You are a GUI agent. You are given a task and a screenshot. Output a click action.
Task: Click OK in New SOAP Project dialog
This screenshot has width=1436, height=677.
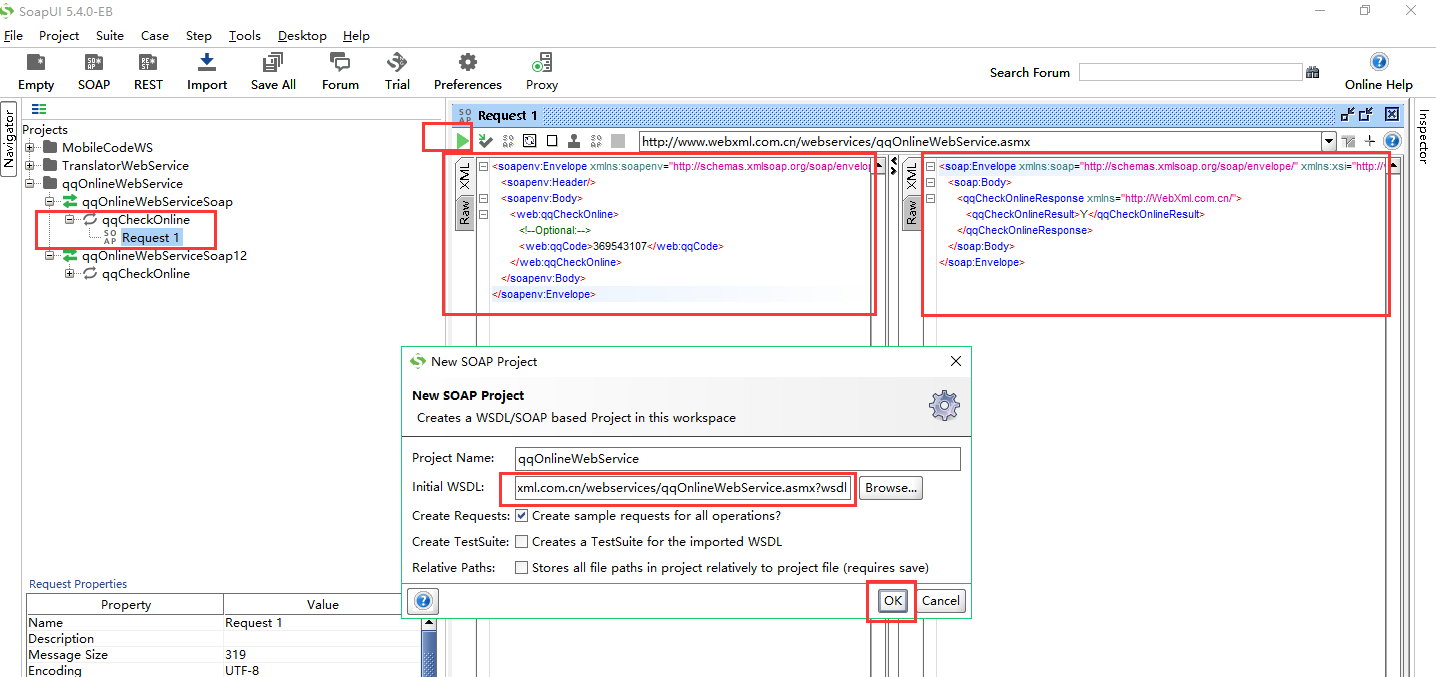tap(891, 600)
